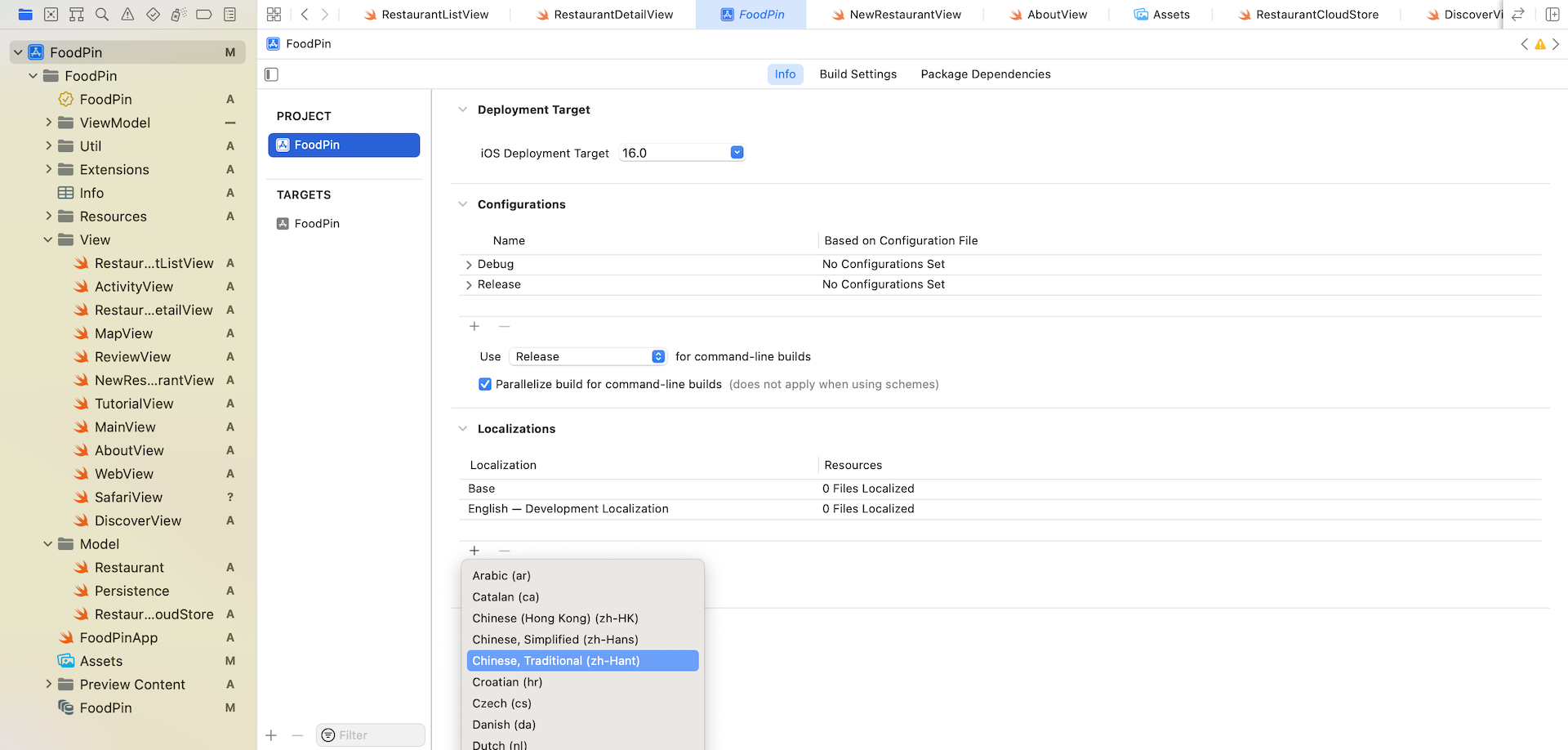Open the Report navigator icon

click(230, 14)
